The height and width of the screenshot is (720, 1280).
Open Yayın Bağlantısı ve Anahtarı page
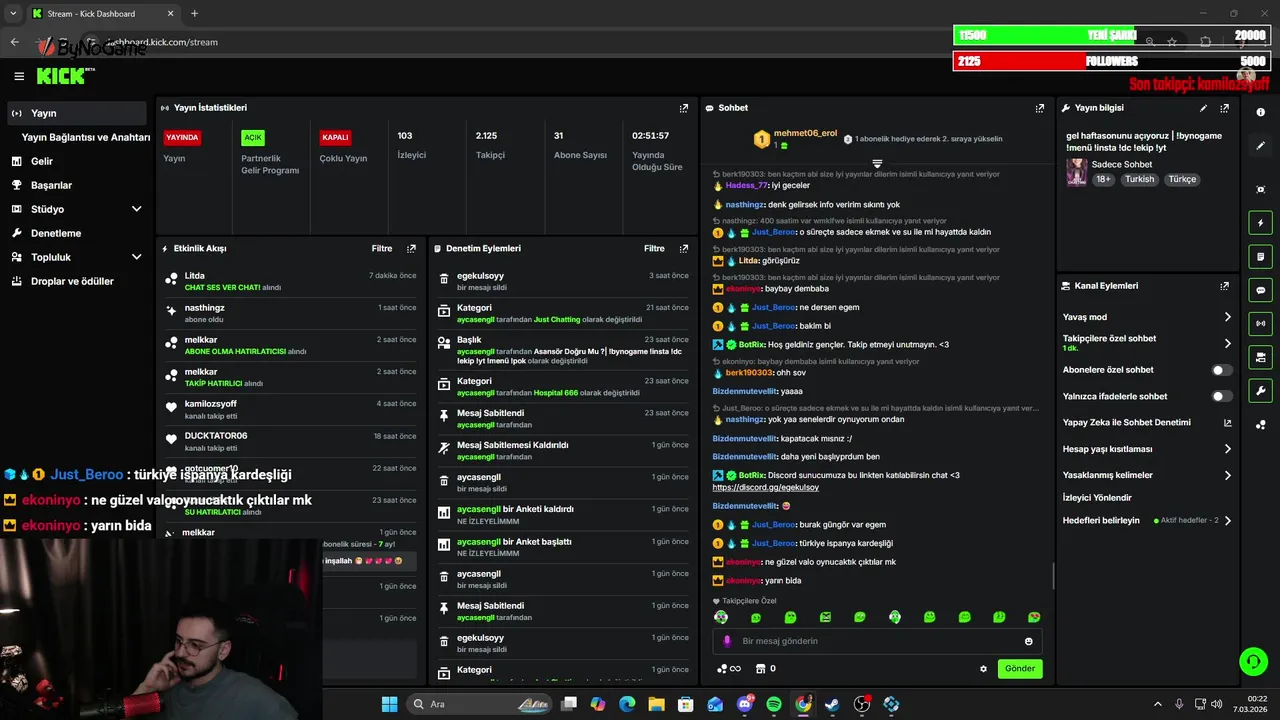click(x=86, y=137)
